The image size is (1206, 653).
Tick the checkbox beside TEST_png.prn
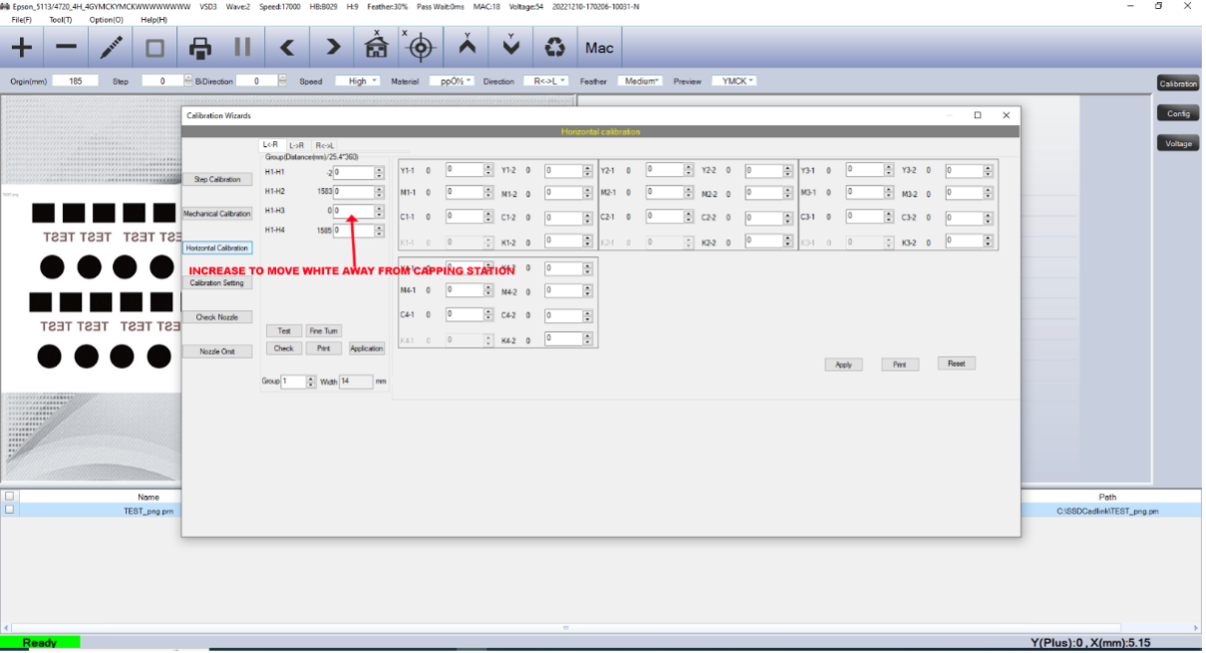pyautogui.click(x=10, y=509)
